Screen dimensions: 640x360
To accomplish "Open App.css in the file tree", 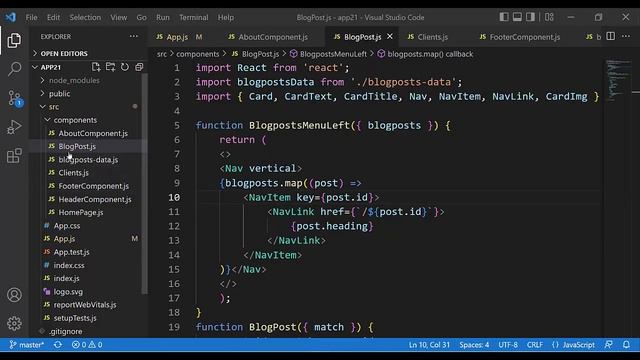I will click(67, 226).
